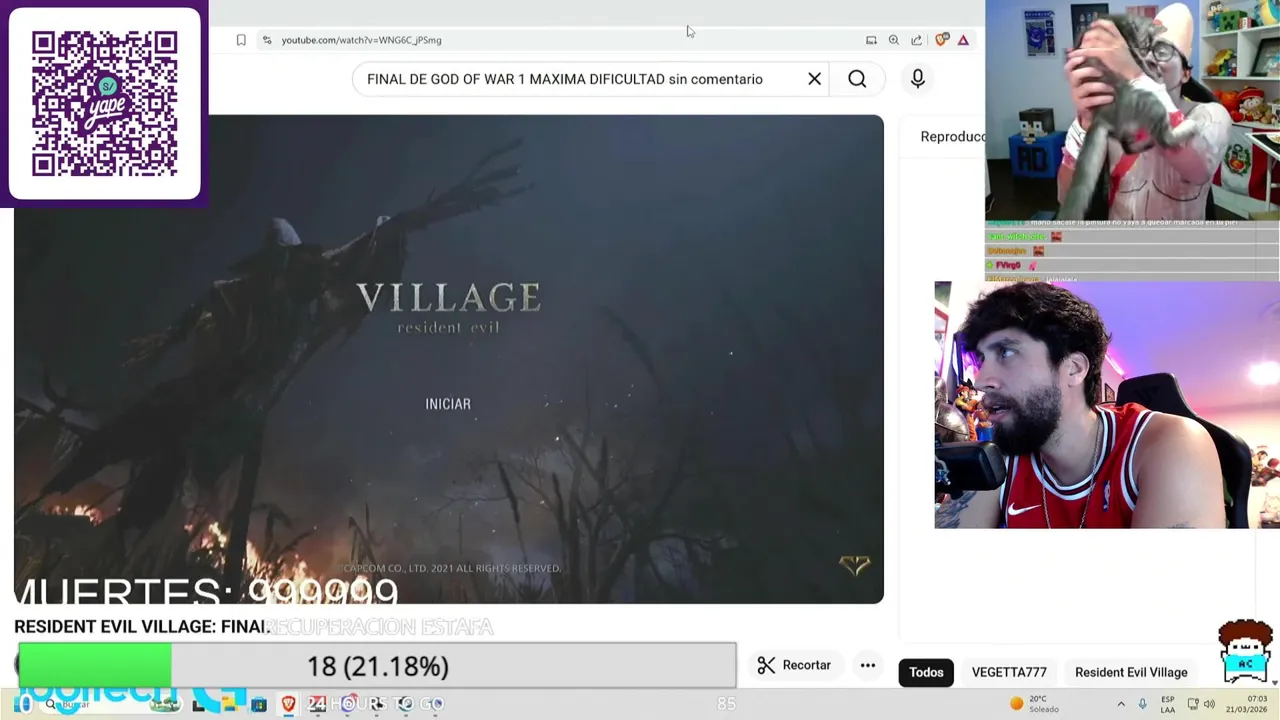Open the ESP LAA language switcher
1280x720 pixels.
[x=1168, y=704]
